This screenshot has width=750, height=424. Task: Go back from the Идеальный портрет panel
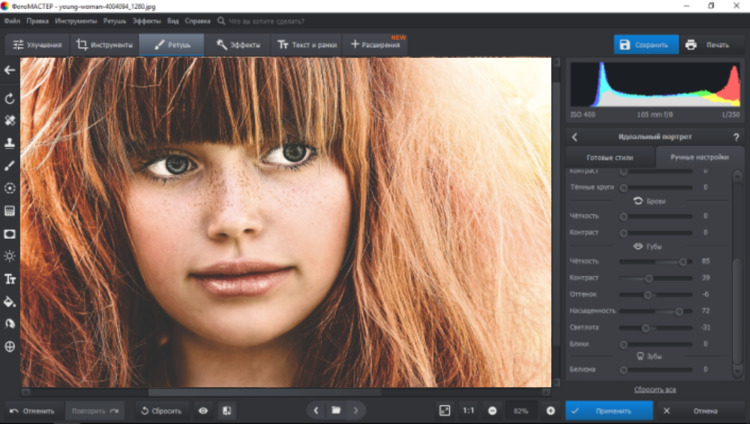point(575,137)
